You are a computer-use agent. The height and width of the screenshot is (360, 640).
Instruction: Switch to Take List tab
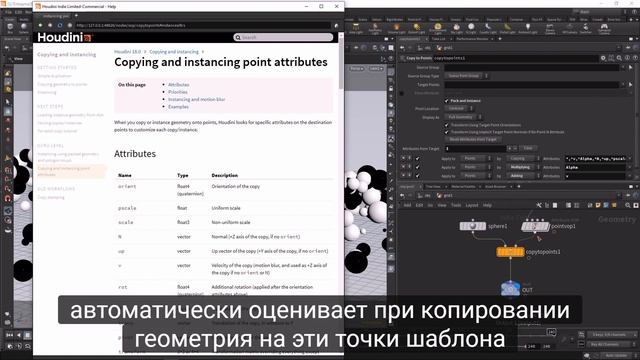click(x=439, y=39)
